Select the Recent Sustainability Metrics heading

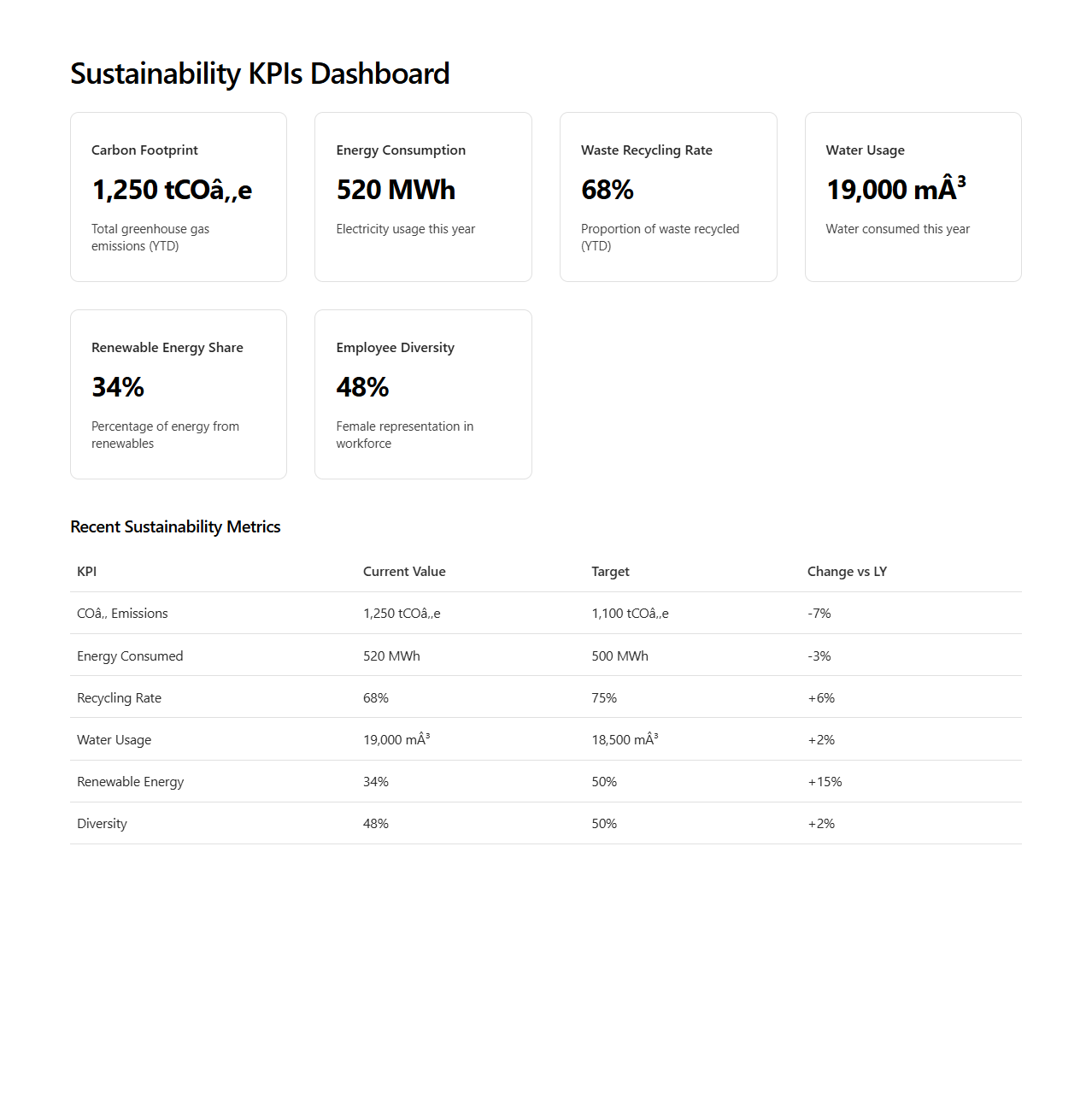pyautogui.click(x=175, y=526)
